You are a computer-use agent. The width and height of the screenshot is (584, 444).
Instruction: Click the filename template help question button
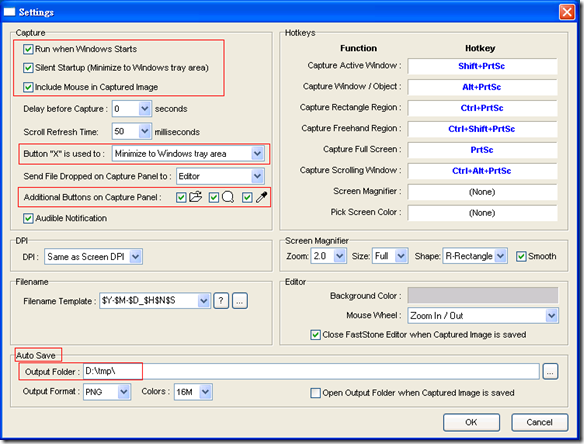[x=221, y=301]
